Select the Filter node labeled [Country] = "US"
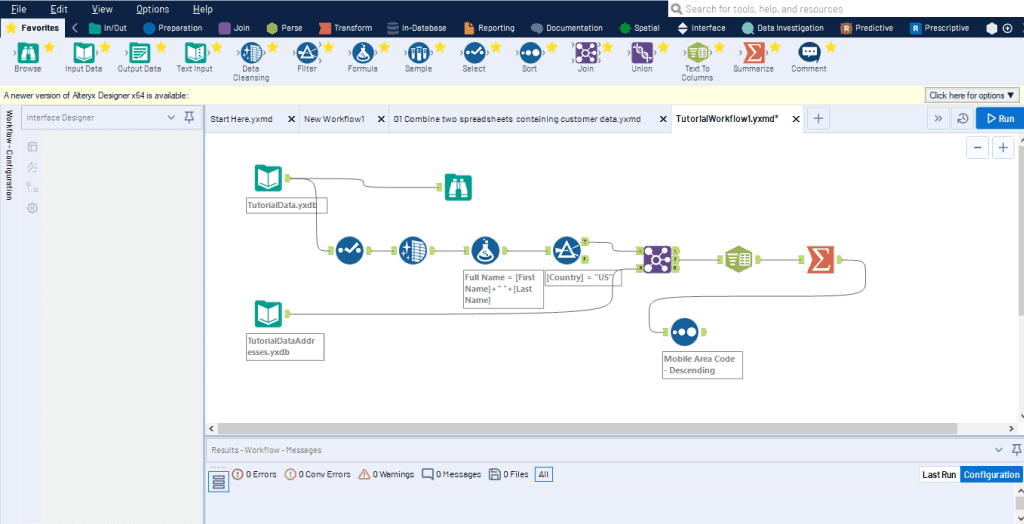Image resolution: width=1024 pixels, height=524 pixels. point(567,251)
